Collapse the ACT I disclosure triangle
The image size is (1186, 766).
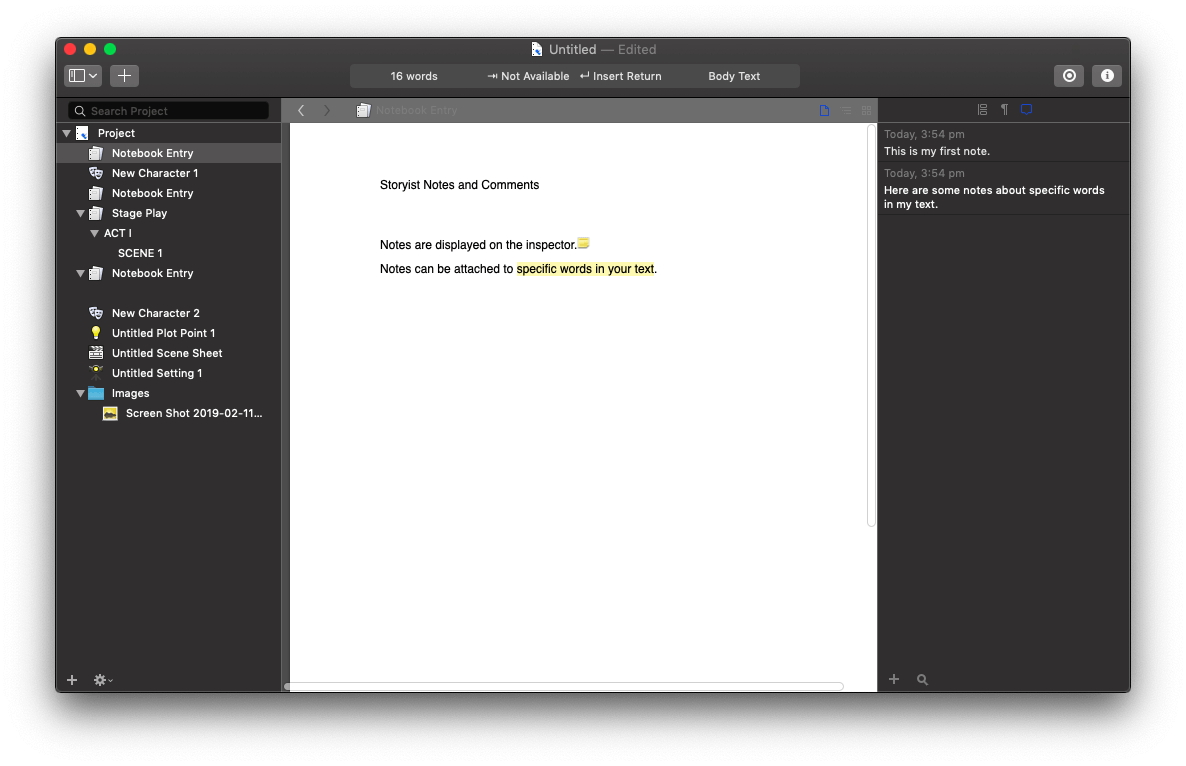(x=95, y=234)
